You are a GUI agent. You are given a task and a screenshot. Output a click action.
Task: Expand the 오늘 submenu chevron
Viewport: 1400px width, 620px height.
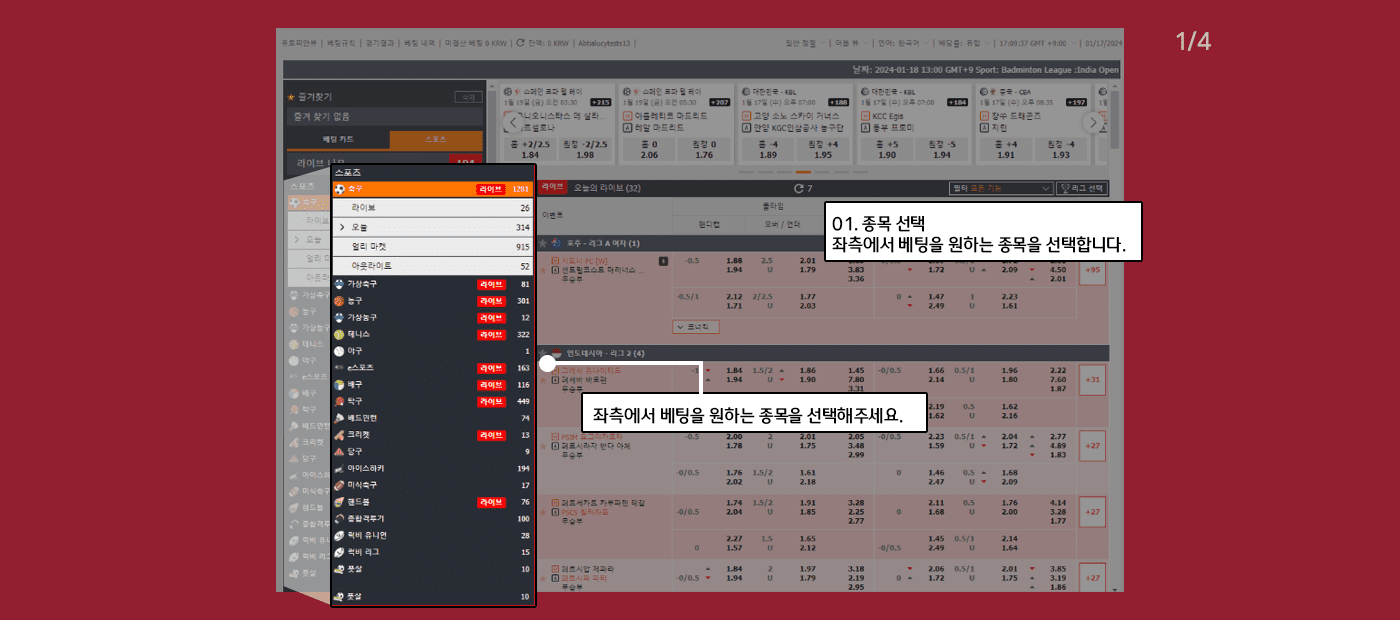pos(342,228)
